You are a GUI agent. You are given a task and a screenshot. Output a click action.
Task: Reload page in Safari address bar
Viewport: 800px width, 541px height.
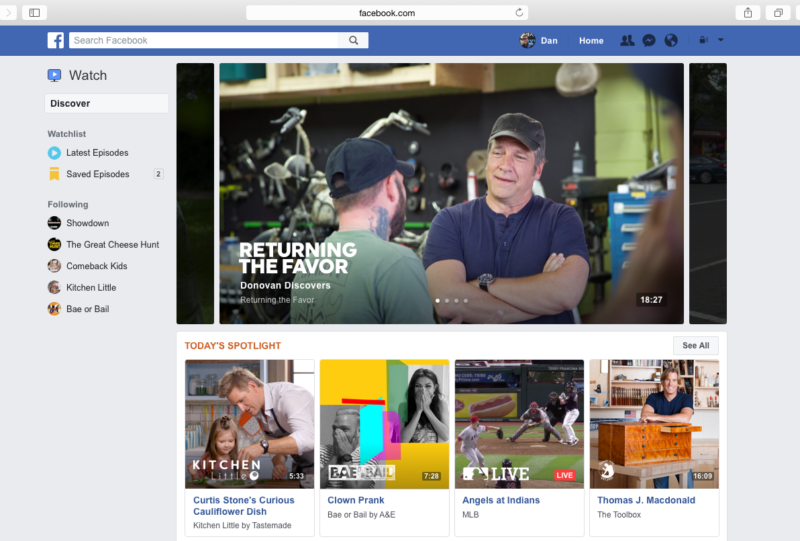519,13
